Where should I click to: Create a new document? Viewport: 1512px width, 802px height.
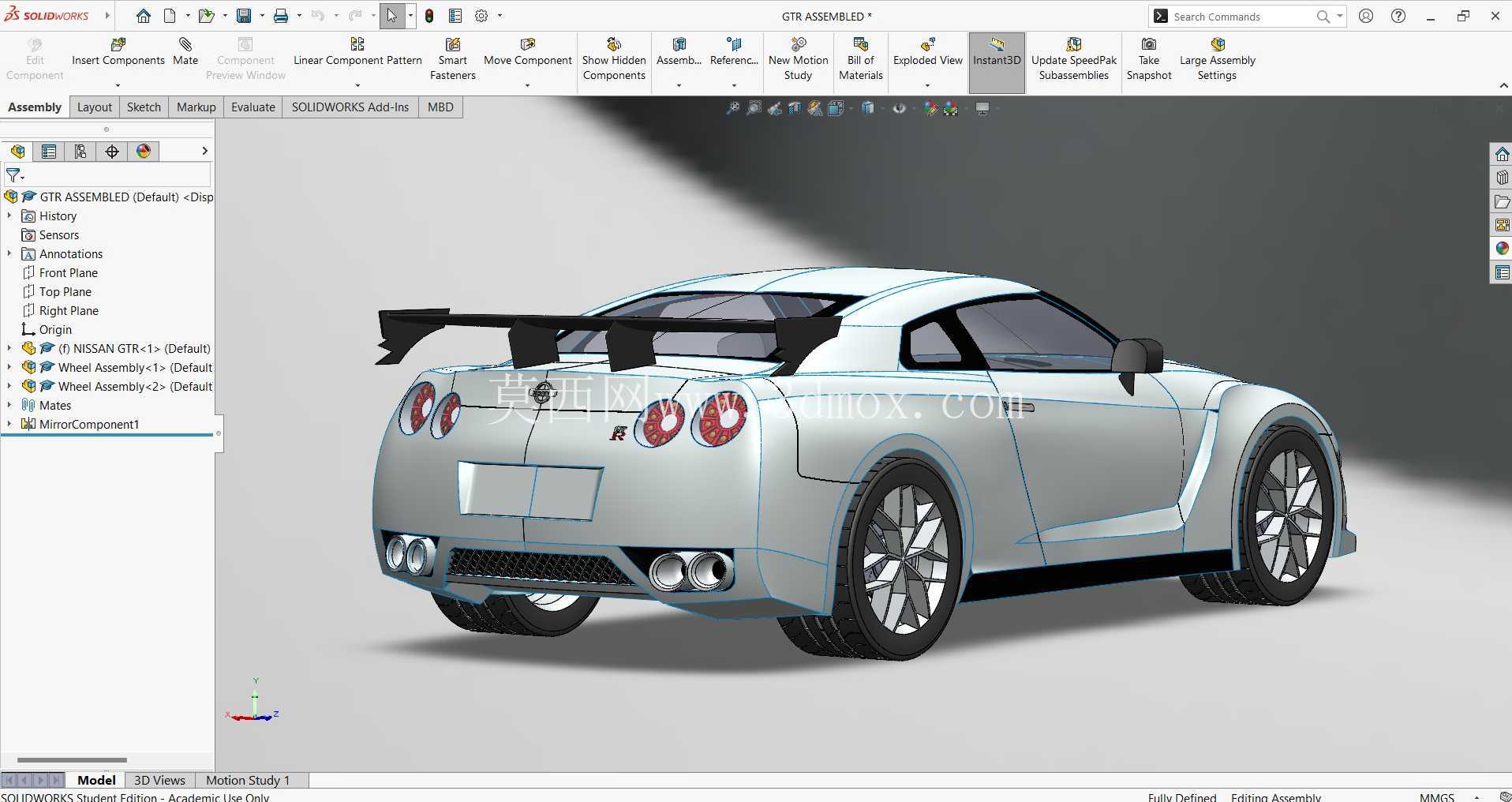(x=170, y=16)
